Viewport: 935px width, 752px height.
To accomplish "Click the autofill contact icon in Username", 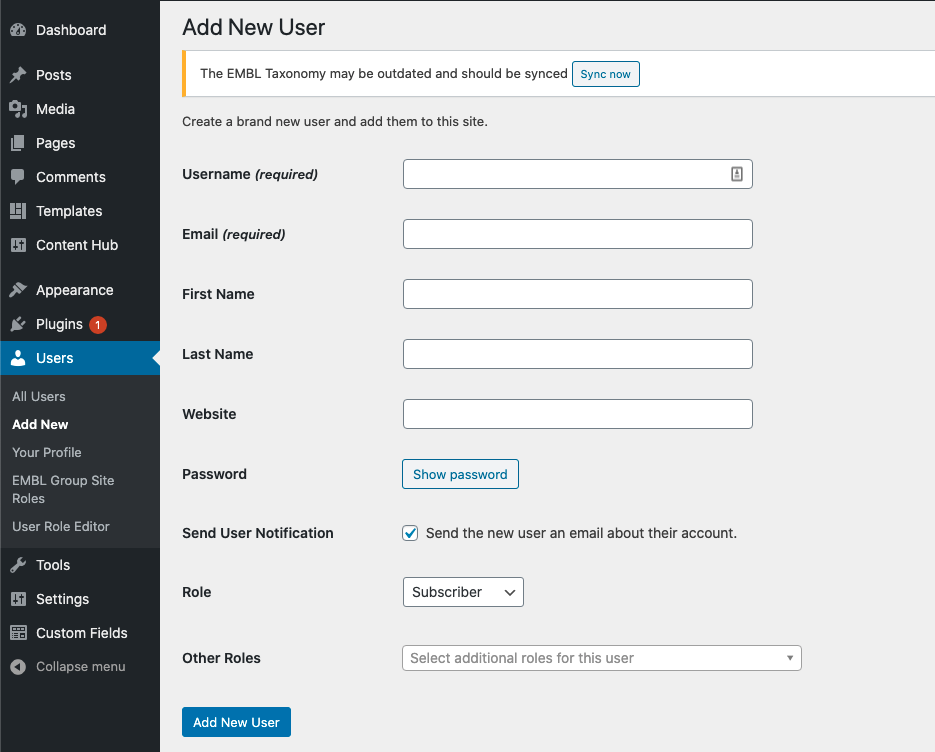I will tap(737, 174).
